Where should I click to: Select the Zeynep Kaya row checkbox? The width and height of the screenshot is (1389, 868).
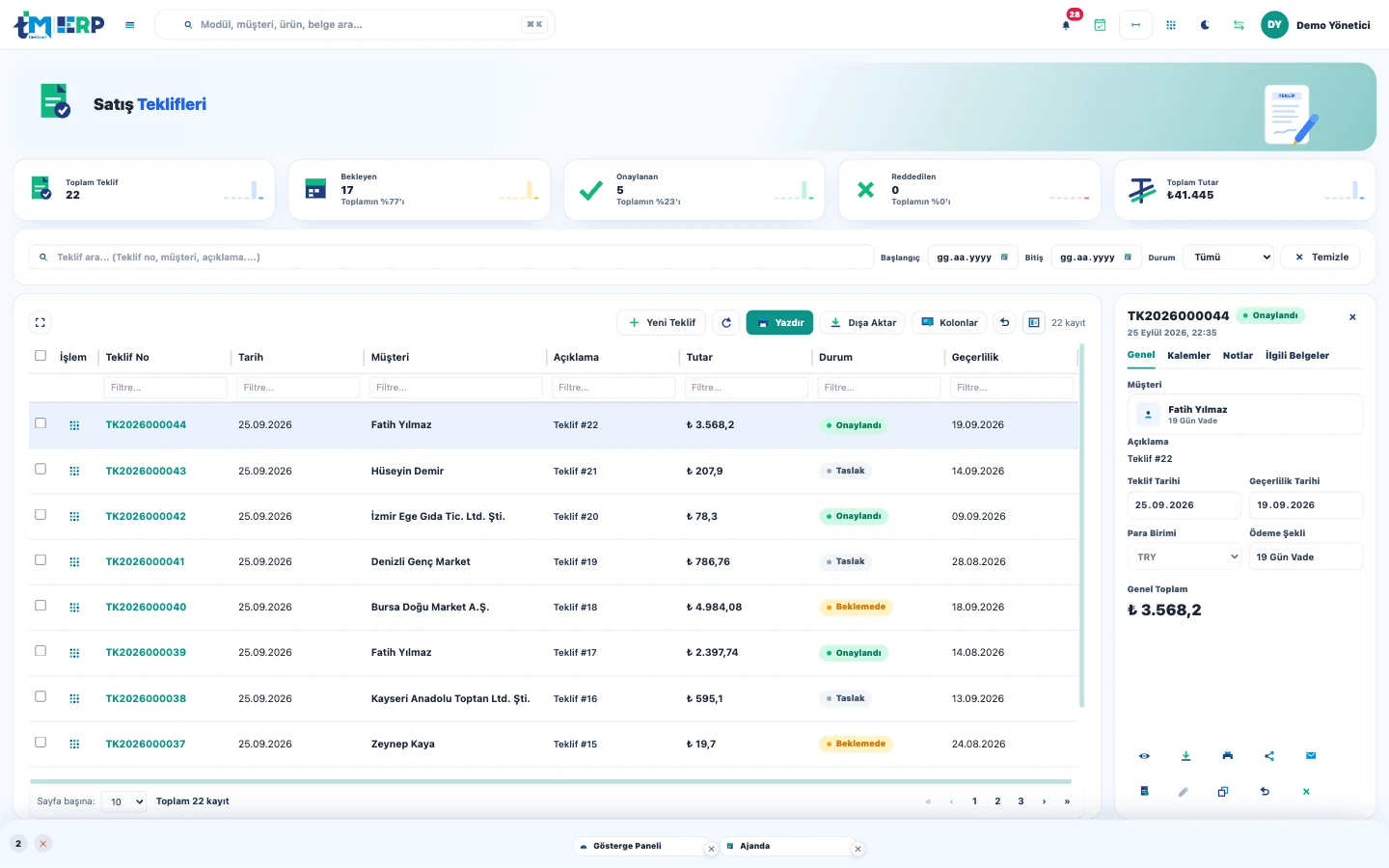coord(41,742)
